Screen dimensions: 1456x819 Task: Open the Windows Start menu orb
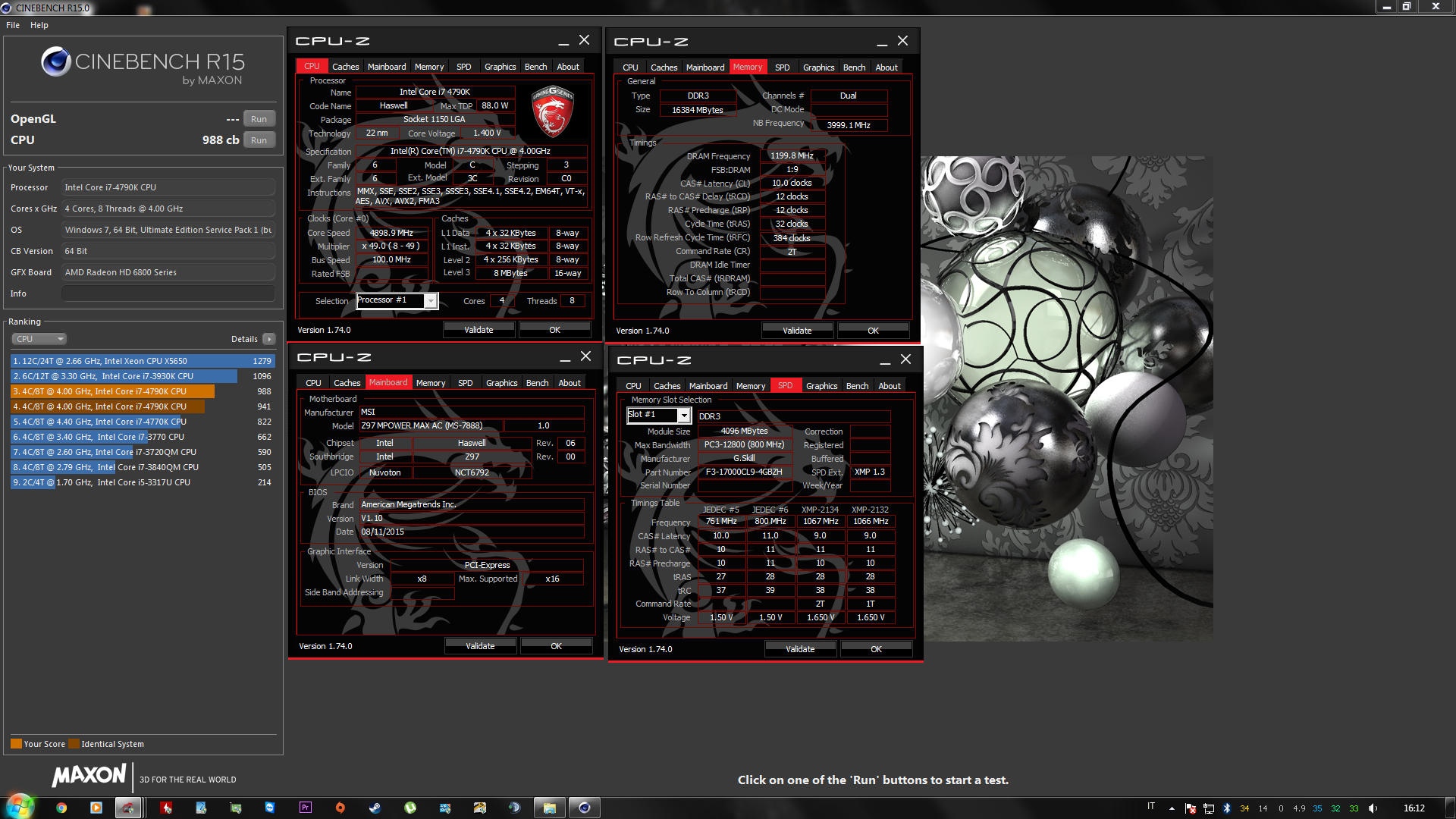pos(20,807)
